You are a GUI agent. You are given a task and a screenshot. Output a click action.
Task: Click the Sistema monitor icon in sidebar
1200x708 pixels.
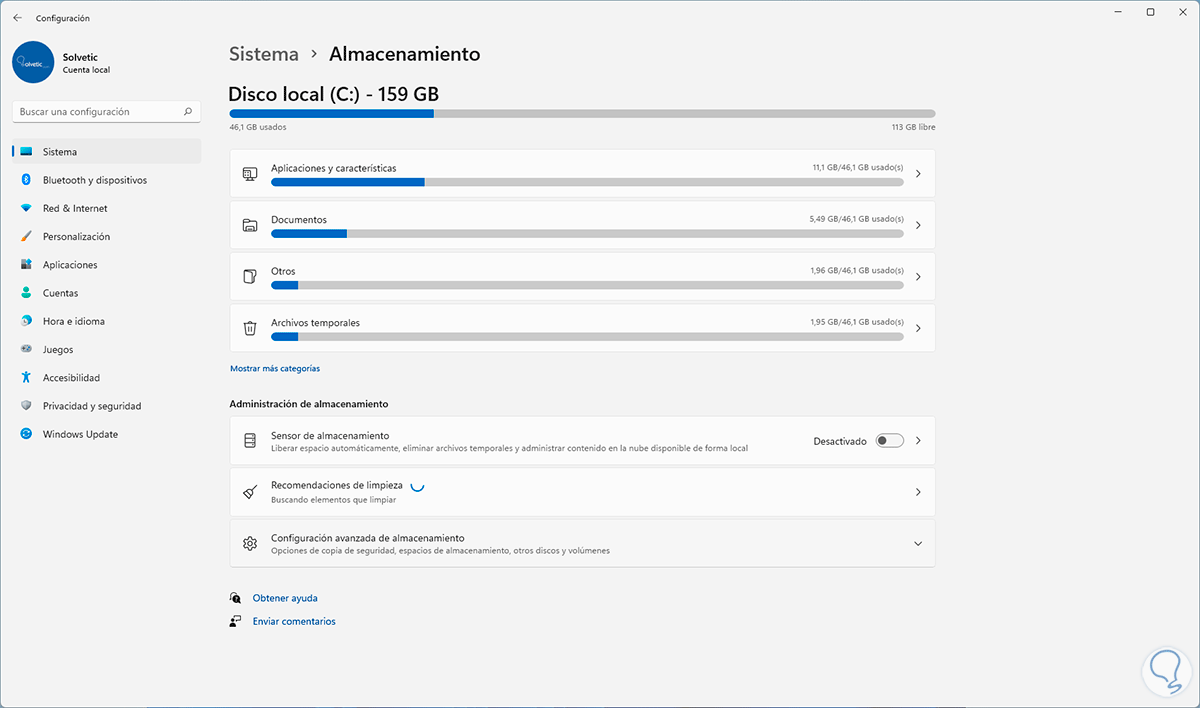tap(26, 152)
